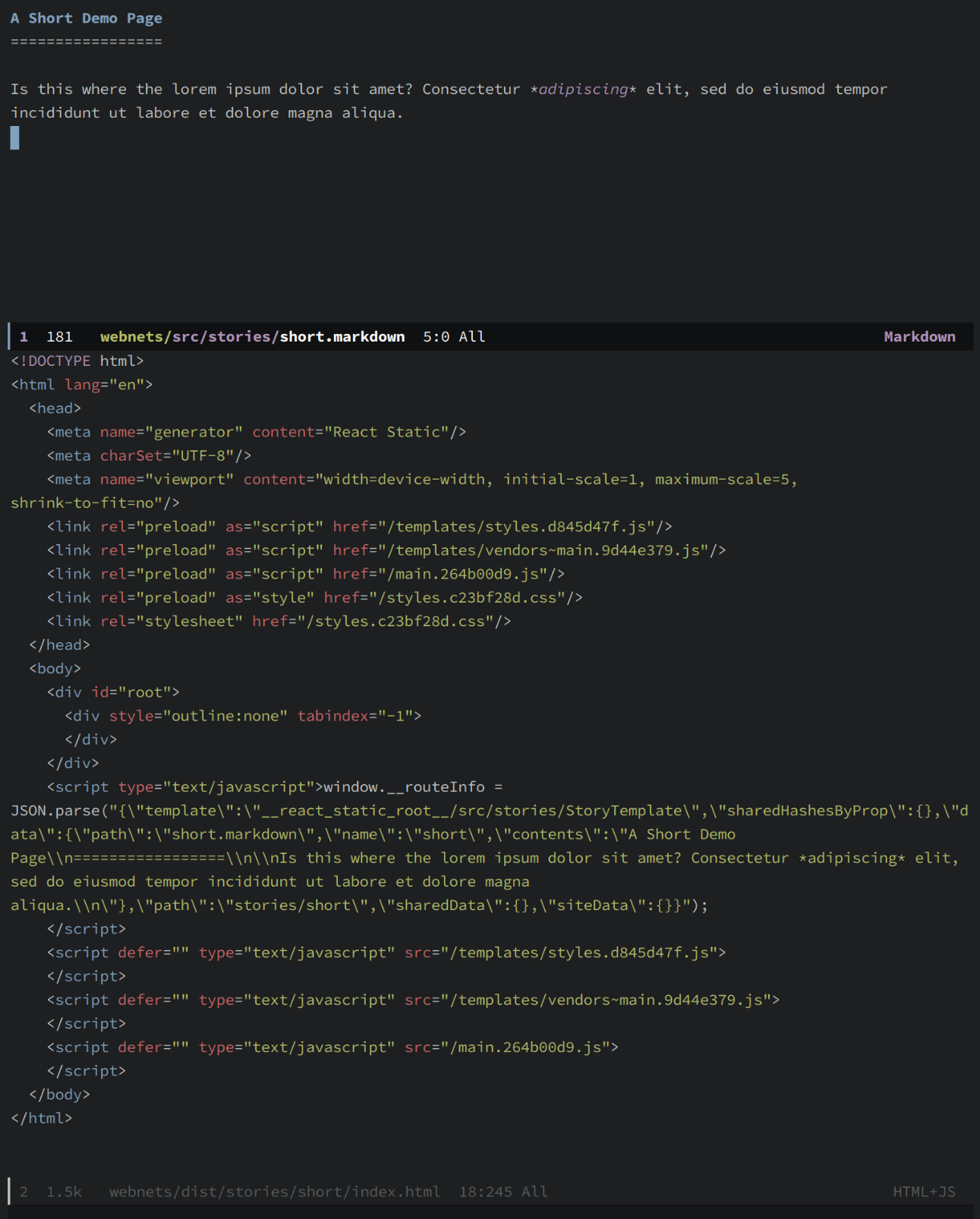Click "siteData" near the end of the JSON string
This screenshot has height=1219, width=980.
[597, 906]
